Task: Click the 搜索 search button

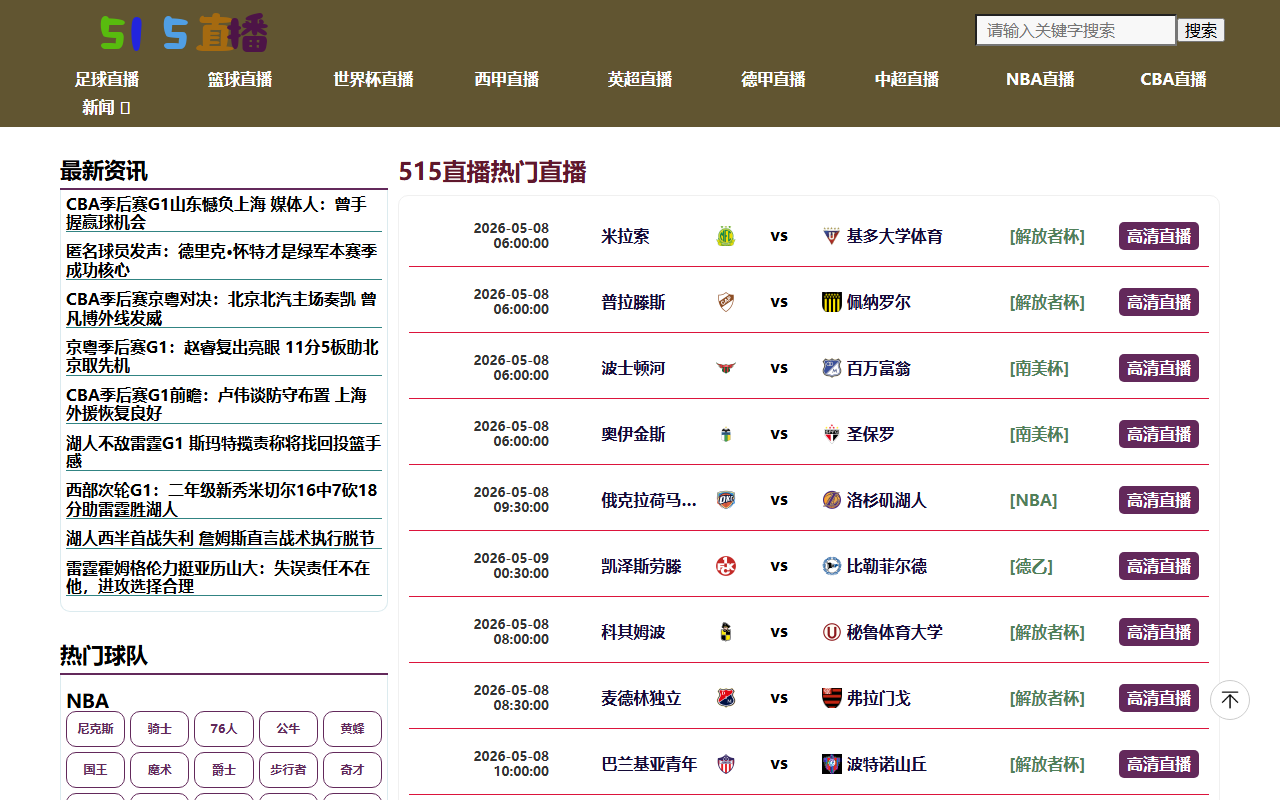Action: pyautogui.click(x=1201, y=30)
